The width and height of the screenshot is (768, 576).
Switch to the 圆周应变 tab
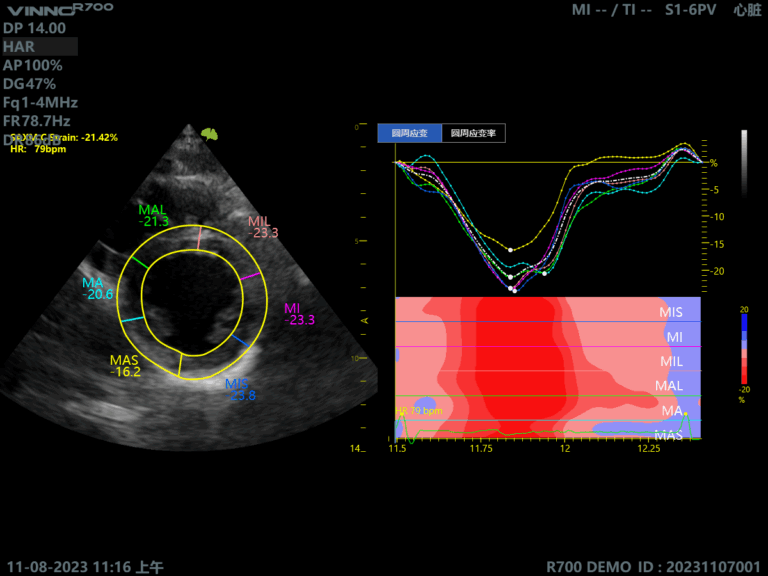tap(409, 133)
